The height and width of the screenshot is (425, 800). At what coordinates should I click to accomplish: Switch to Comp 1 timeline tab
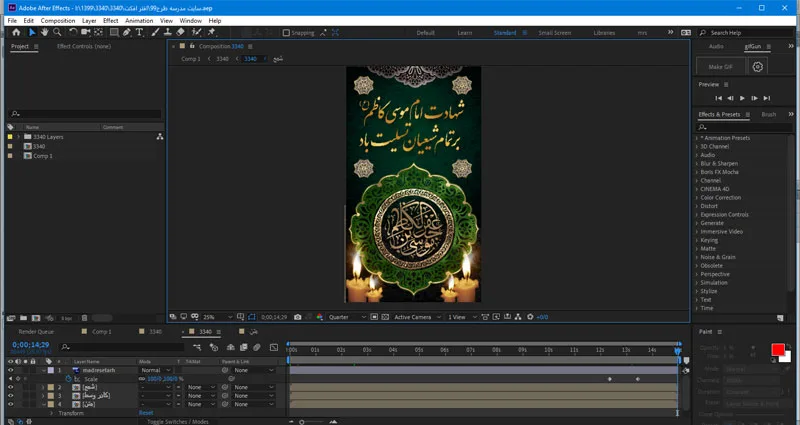click(x=102, y=332)
